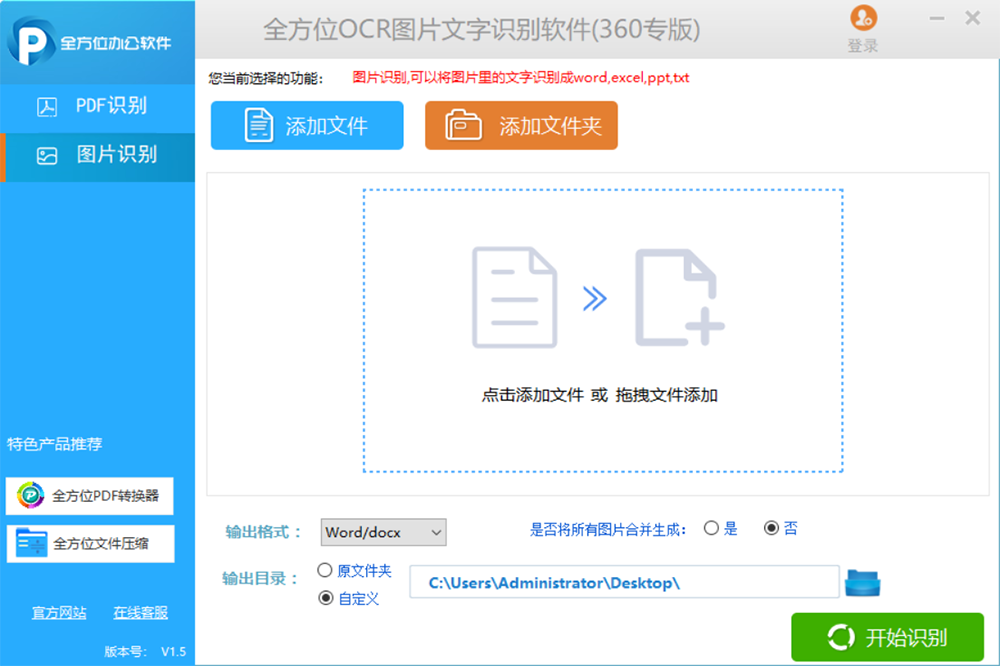Click the new file plus icon in drop area
This screenshot has width=1000, height=666.
click(679, 298)
